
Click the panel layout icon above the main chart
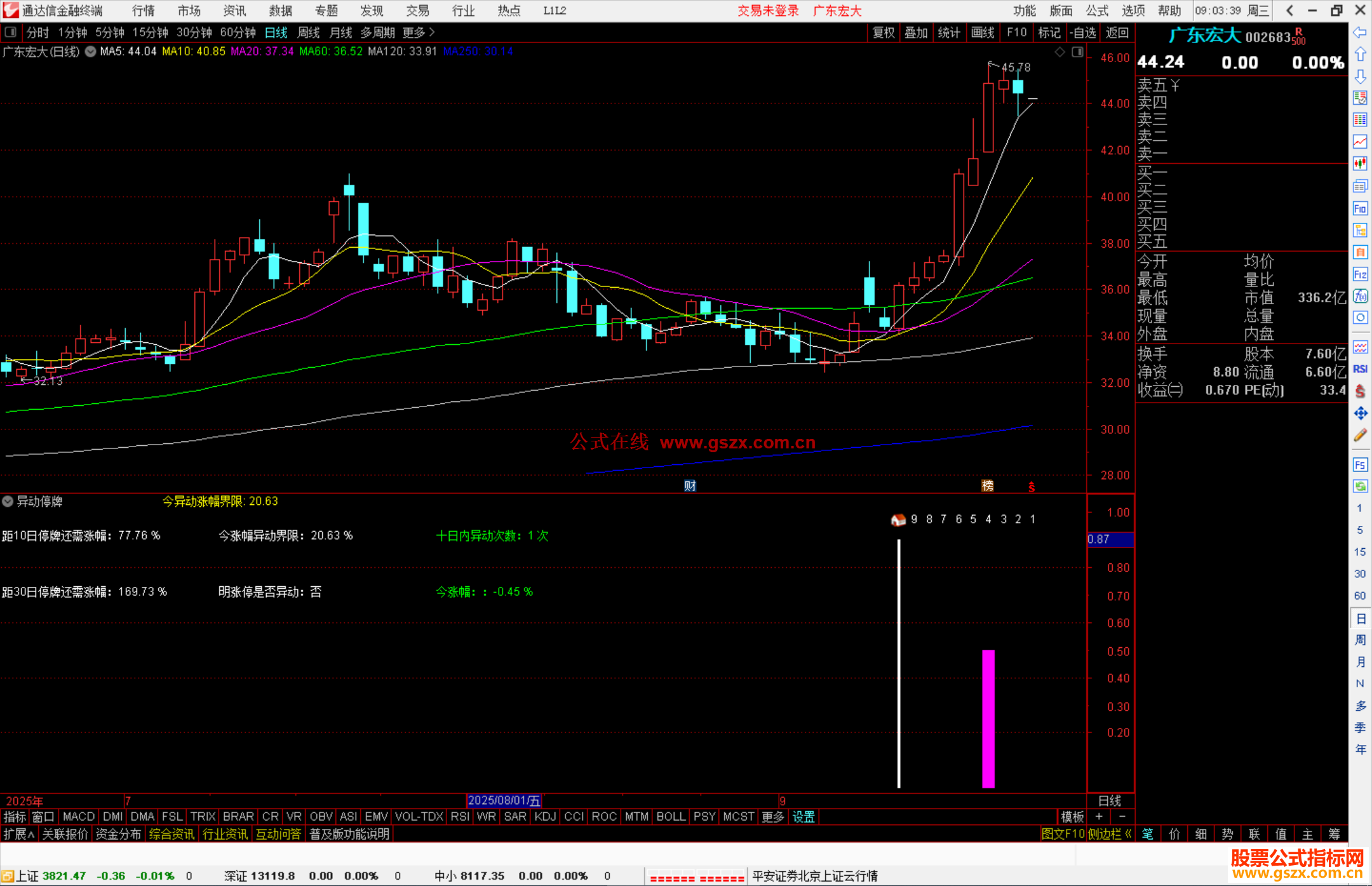click(x=1077, y=52)
